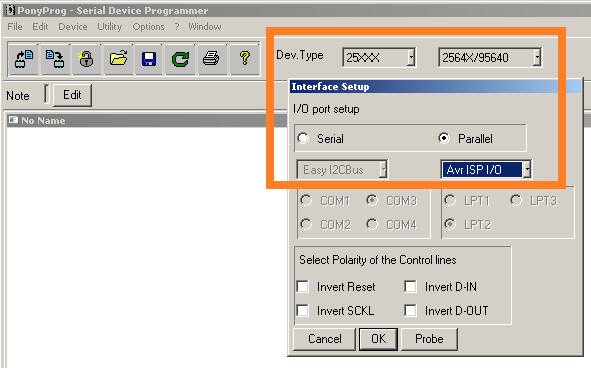Enable the Invert SCKL checkbox

pyautogui.click(x=303, y=311)
